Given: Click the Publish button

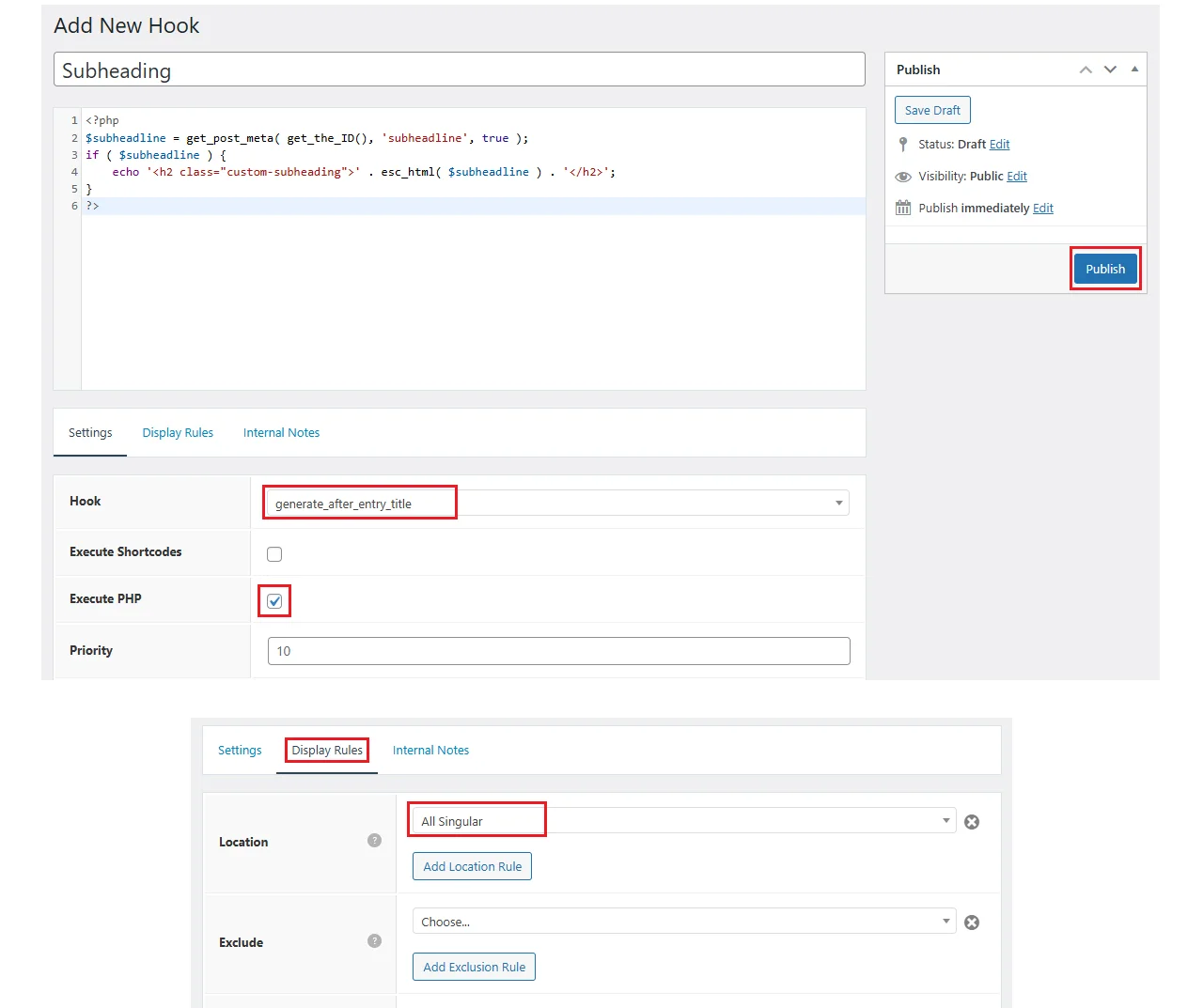Looking at the screenshot, I should click(1105, 269).
